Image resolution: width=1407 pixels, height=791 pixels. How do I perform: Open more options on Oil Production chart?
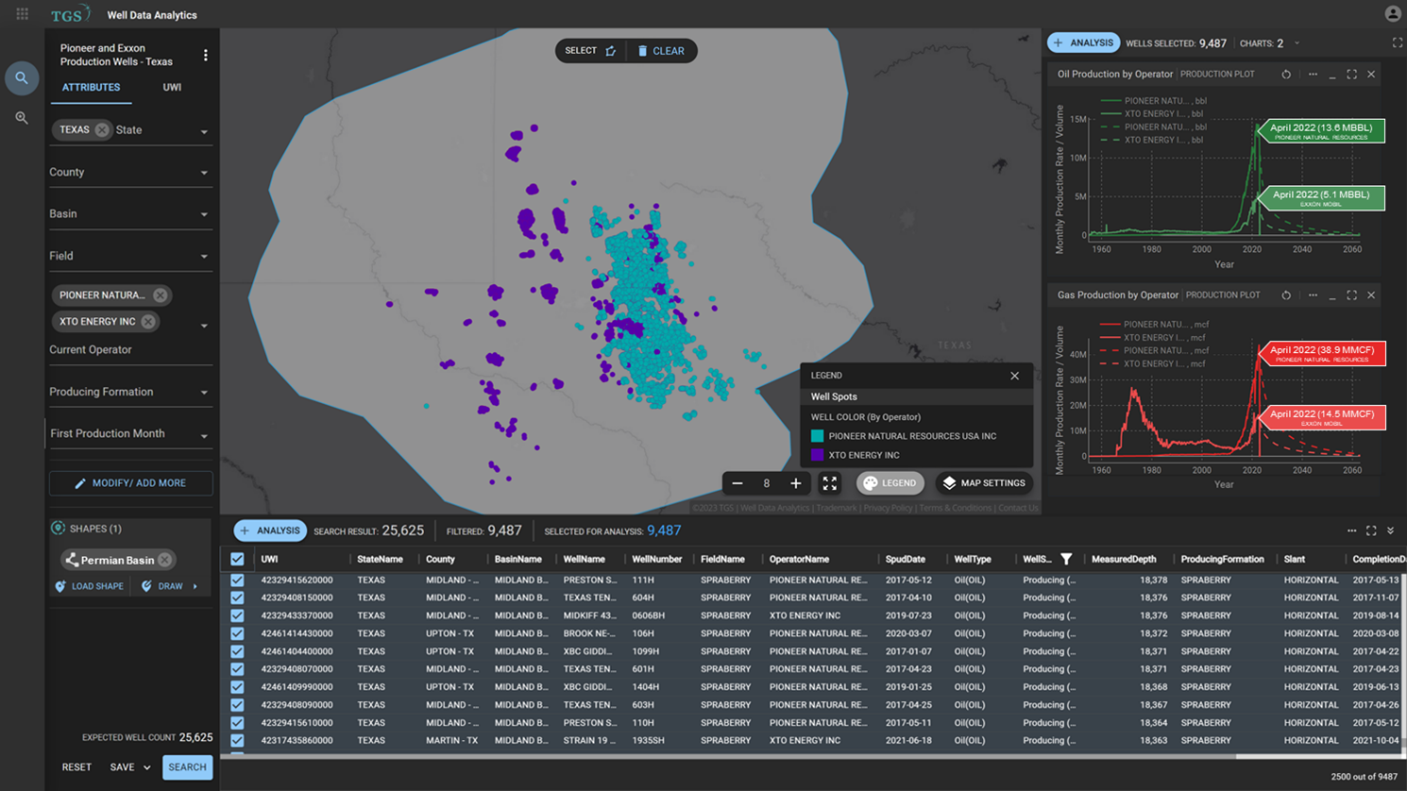click(x=1313, y=74)
